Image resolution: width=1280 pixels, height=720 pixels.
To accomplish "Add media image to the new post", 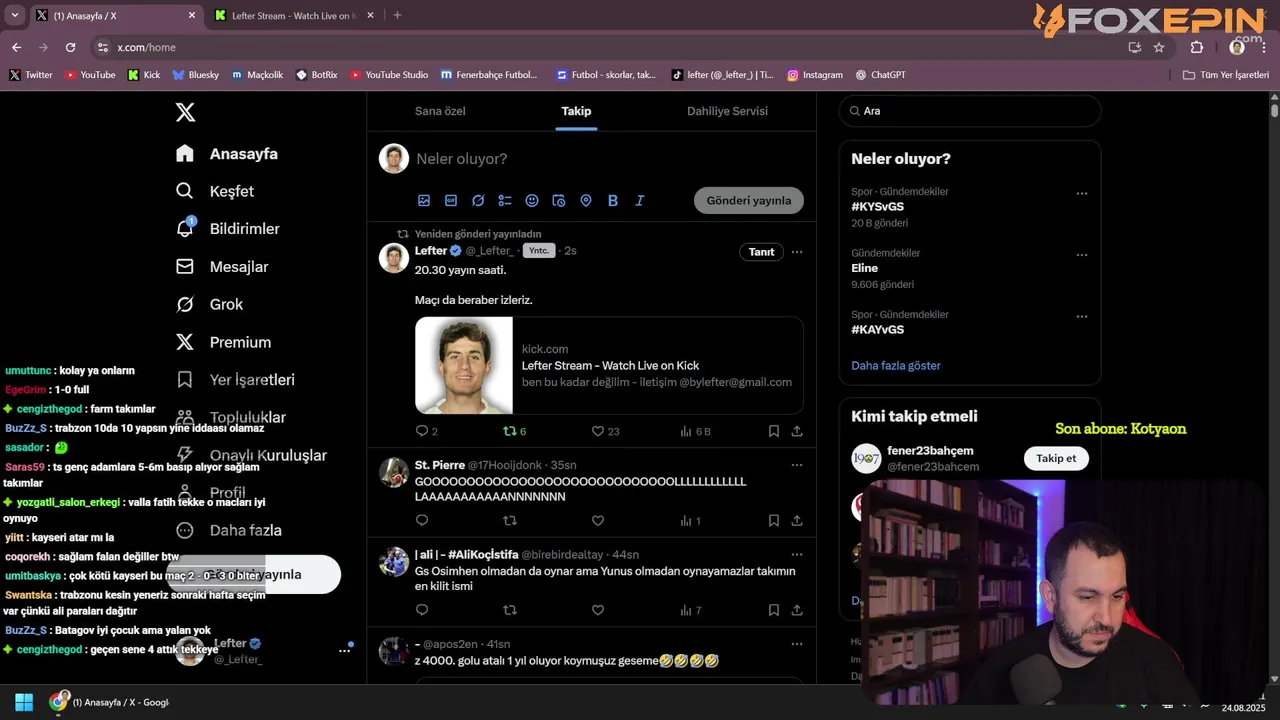I will pos(424,200).
